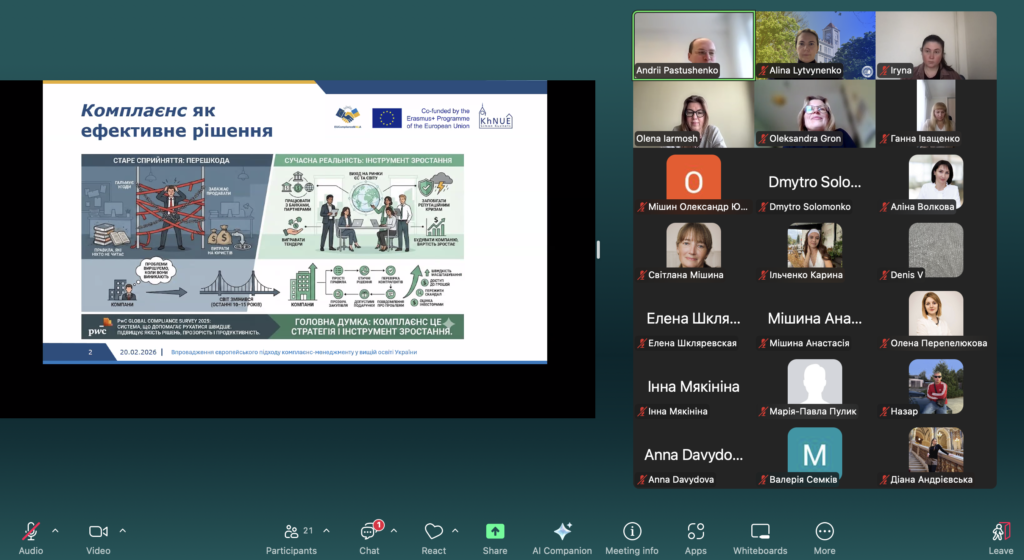Select Andrii Pastushenko's video tile
The height and width of the screenshot is (560, 1024).
[693, 45]
